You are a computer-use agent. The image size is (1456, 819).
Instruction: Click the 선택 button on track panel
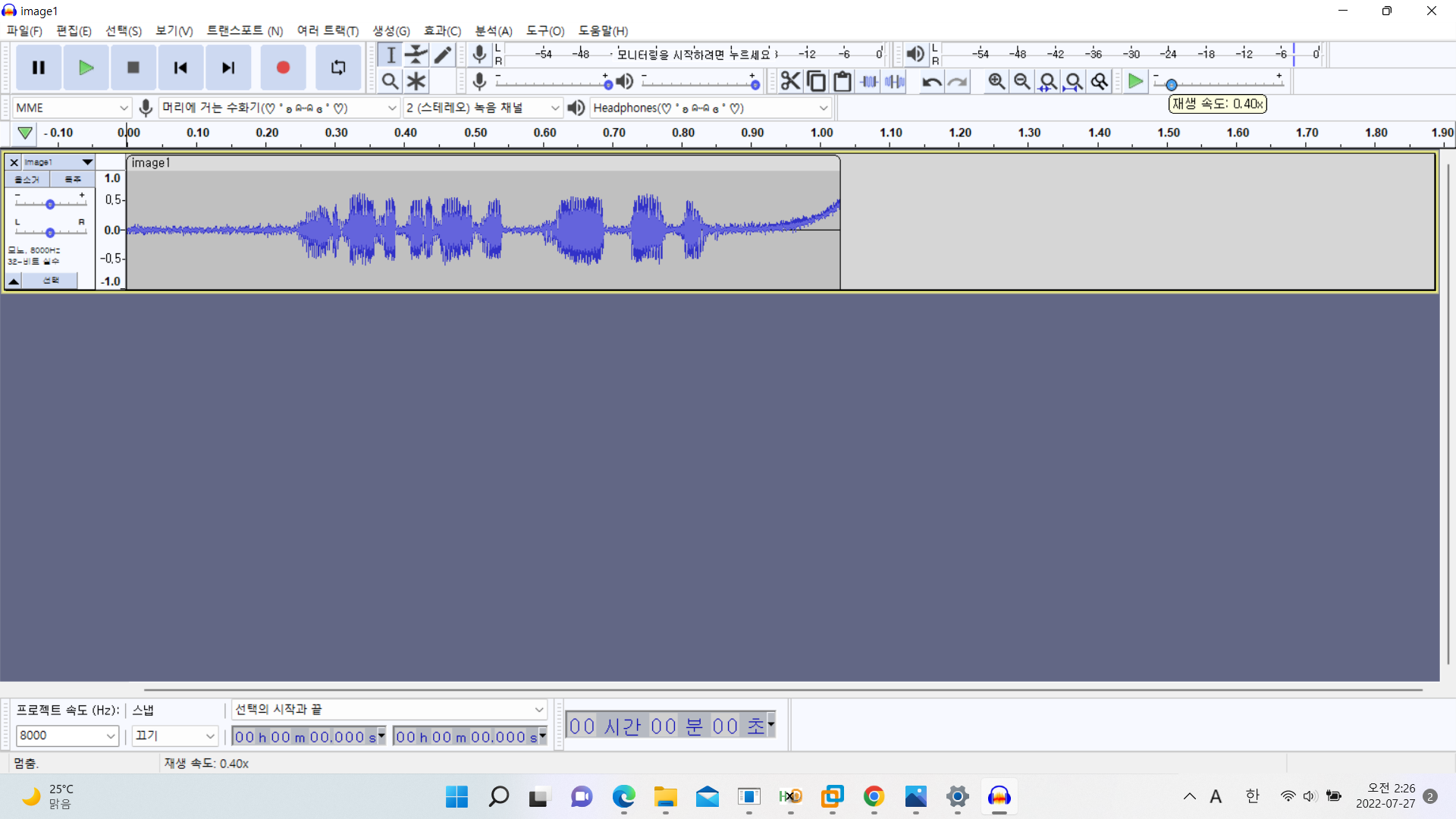coord(50,281)
